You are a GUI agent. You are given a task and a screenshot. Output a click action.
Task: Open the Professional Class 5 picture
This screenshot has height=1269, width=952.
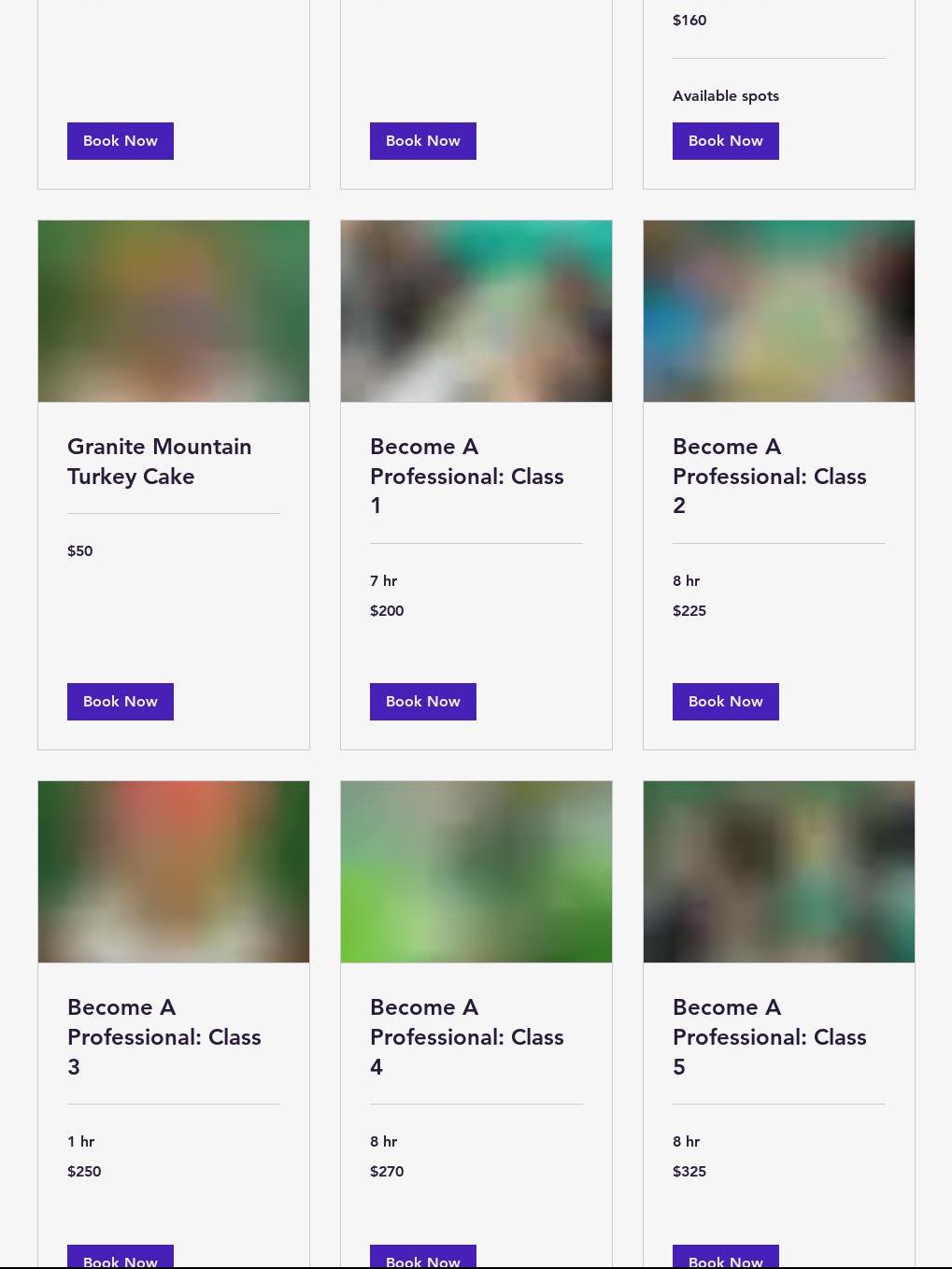click(779, 872)
